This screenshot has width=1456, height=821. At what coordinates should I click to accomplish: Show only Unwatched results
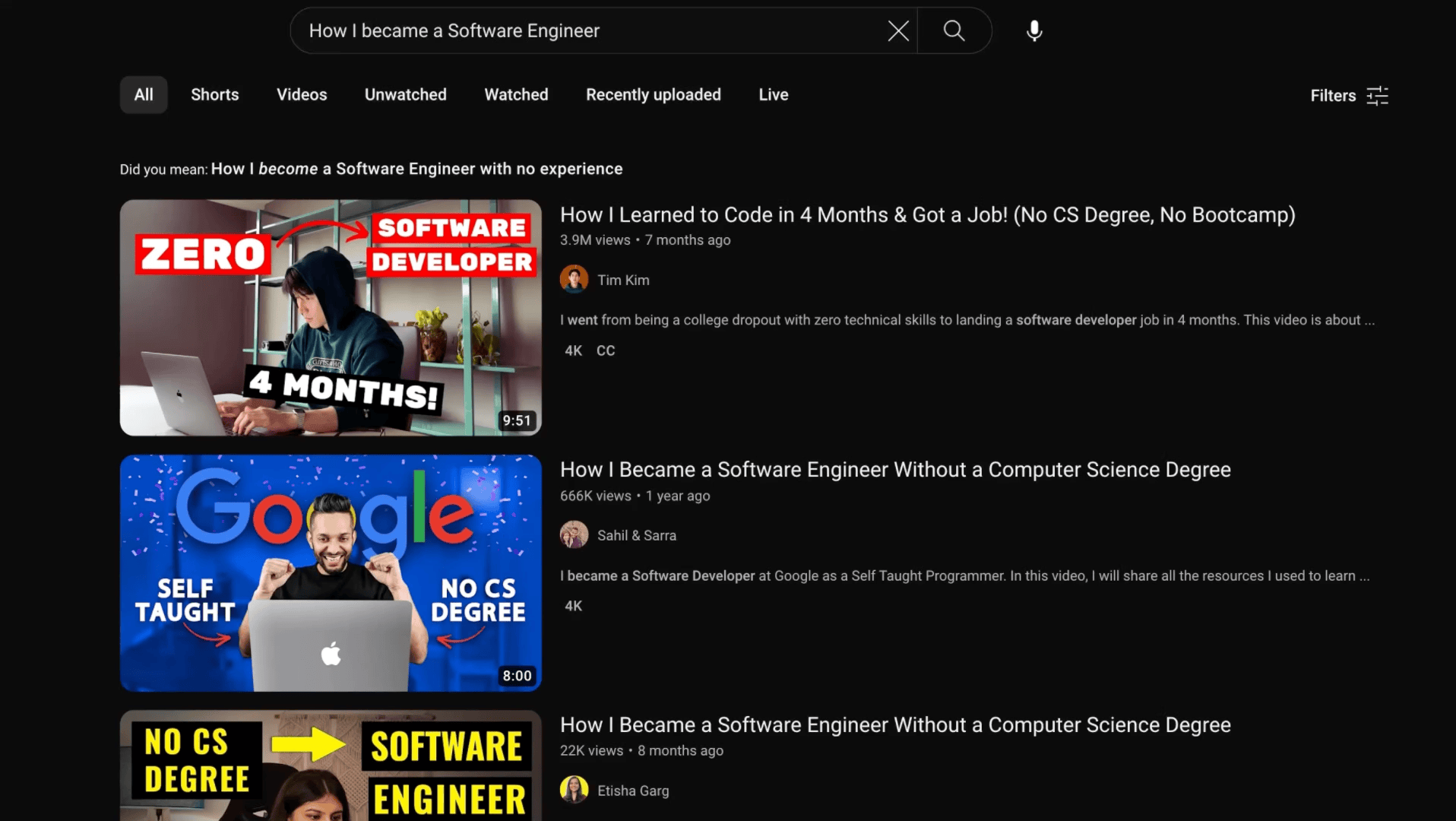point(406,95)
